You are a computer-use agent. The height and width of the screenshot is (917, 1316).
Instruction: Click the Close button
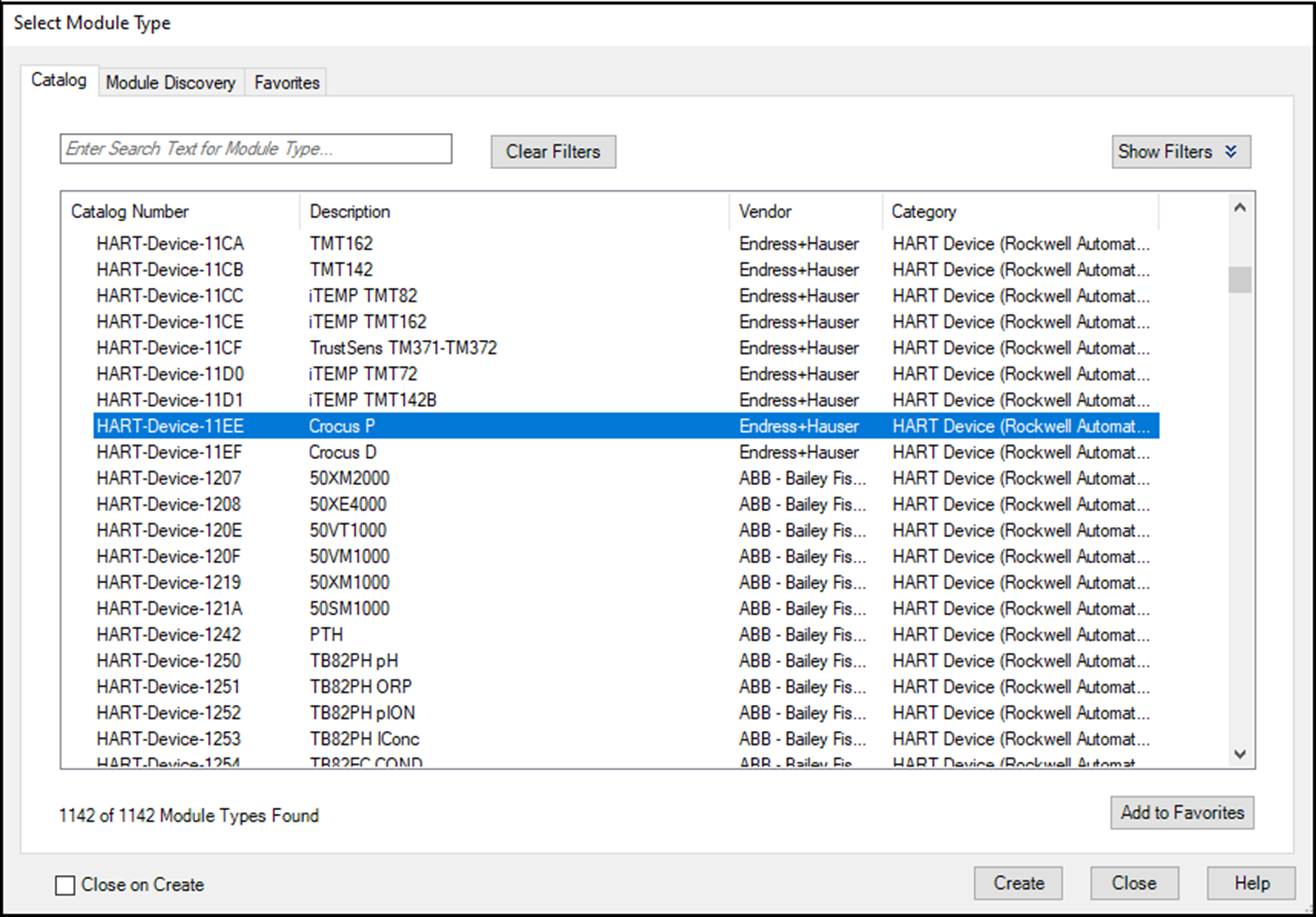tap(1134, 883)
